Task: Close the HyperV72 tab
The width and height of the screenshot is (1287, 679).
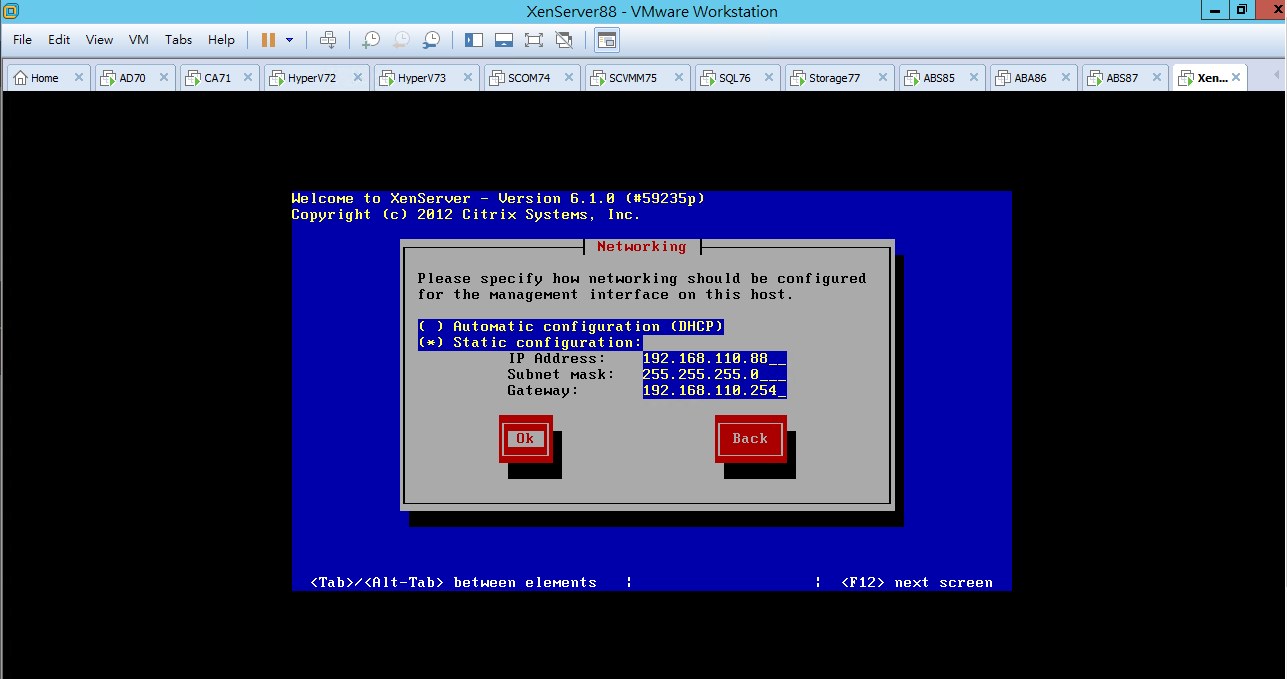Action: [x=360, y=78]
